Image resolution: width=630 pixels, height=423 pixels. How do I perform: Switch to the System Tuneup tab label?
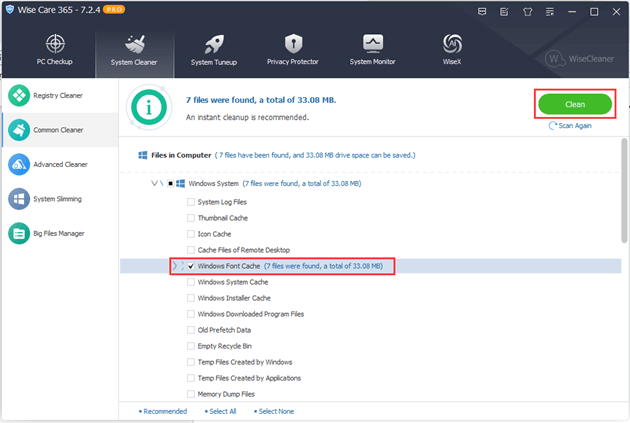214,62
